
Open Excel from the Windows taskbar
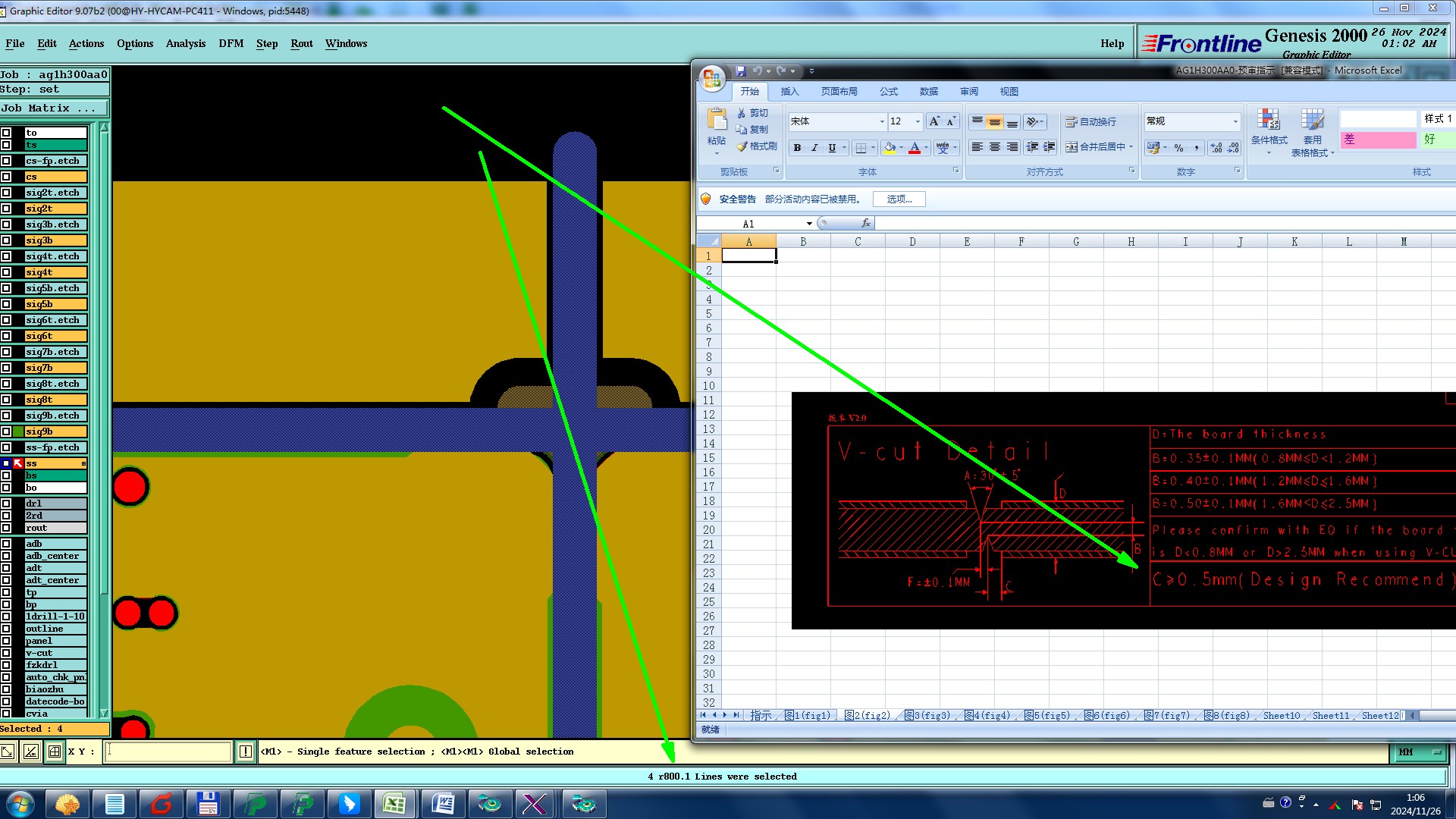tap(394, 804)
